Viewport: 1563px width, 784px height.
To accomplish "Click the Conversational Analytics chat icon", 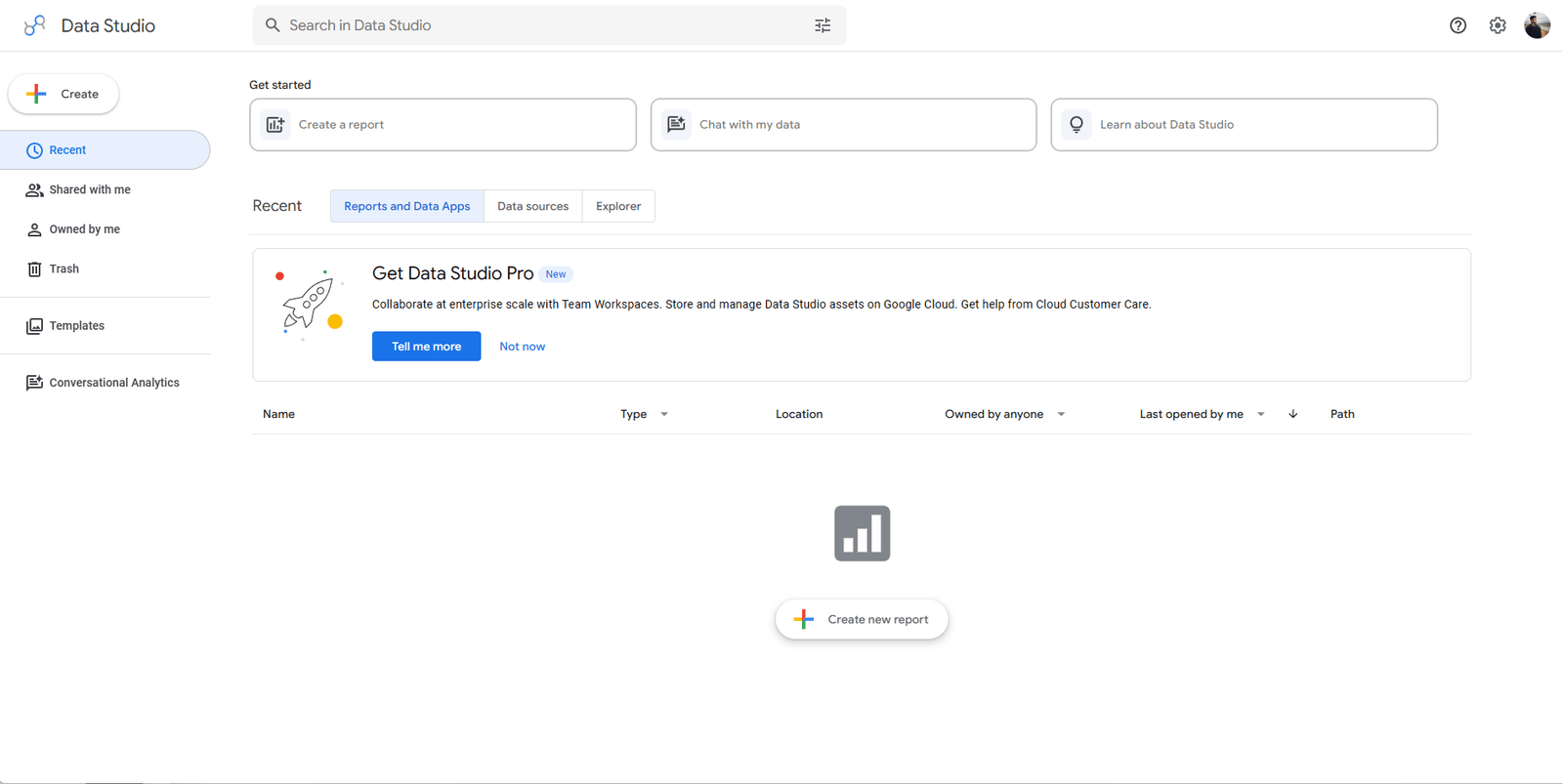I will 34,383.
